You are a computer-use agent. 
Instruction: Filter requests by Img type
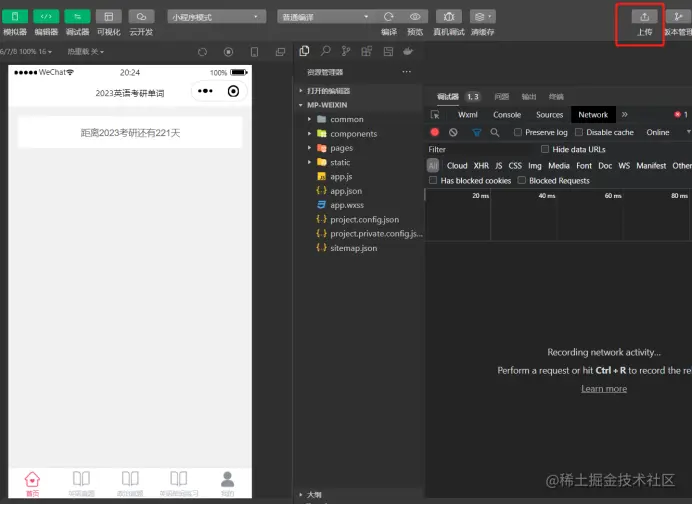pos(534,166)
